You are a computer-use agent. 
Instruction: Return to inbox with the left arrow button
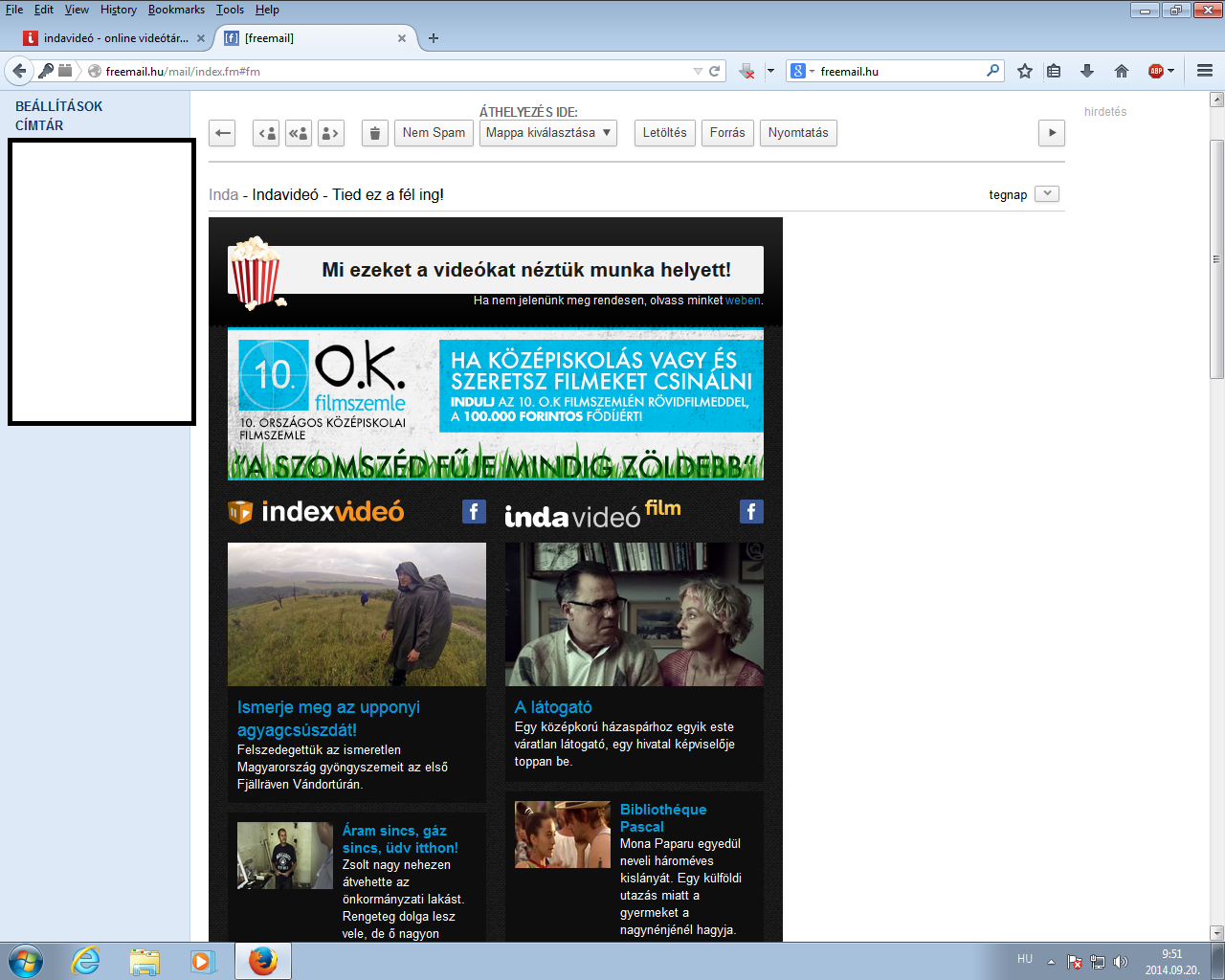[x=222, y=133]
